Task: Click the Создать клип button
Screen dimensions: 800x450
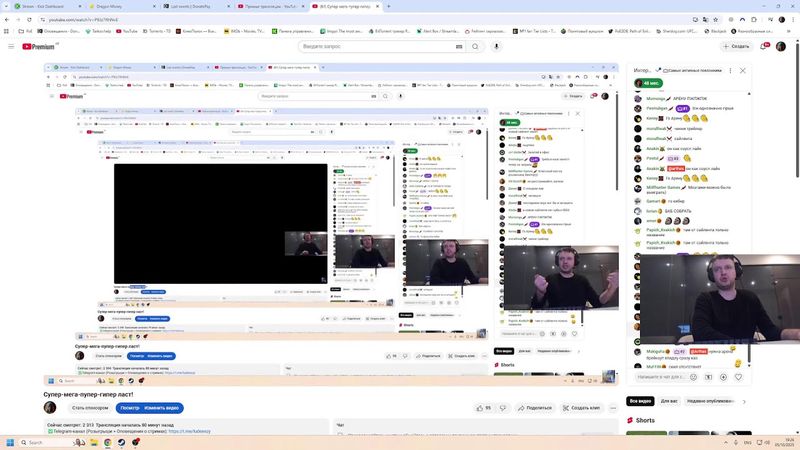Action: point(580,408)
